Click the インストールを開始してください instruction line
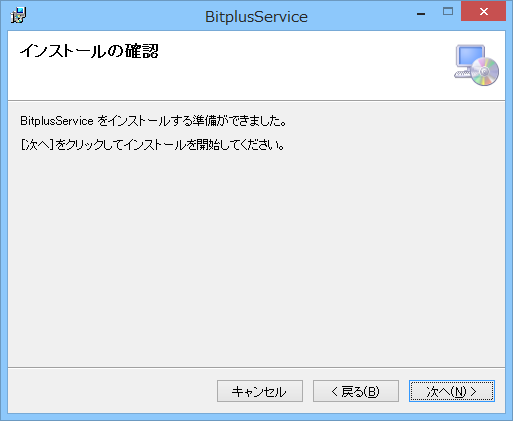 tap(153, 145)
